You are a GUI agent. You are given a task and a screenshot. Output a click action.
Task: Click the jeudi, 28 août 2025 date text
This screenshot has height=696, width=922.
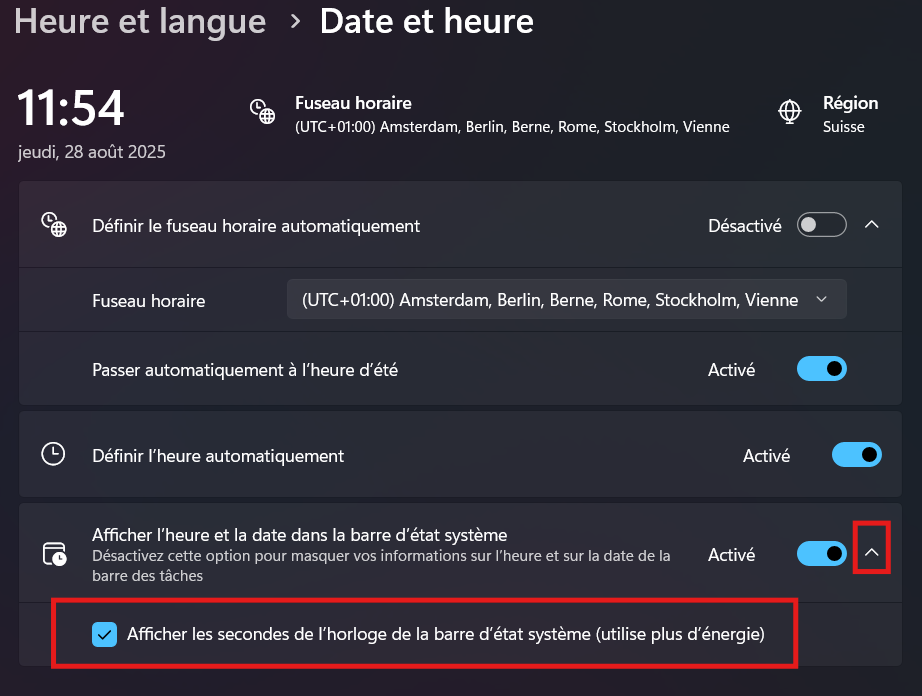point(92,152)
